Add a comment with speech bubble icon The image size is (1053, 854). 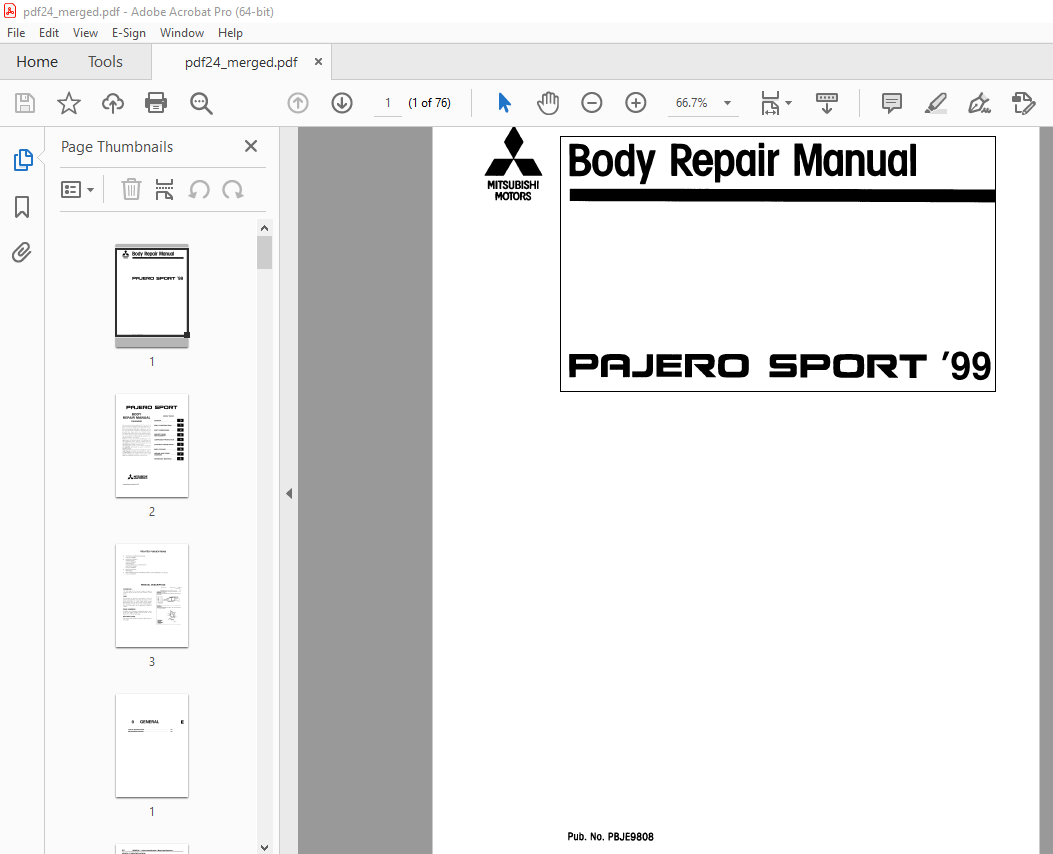coord(892,103)
